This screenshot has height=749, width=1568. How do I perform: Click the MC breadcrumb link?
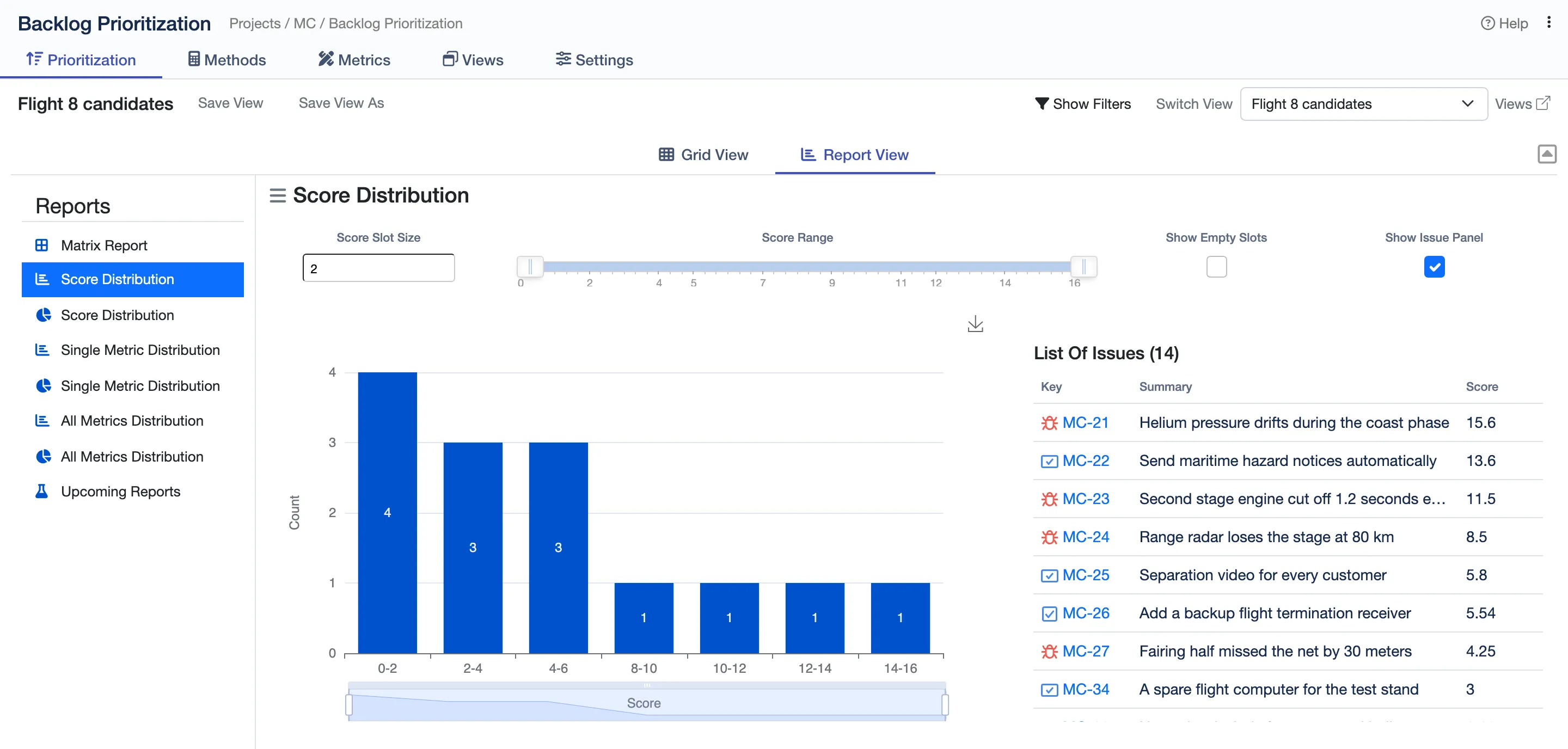304,23
